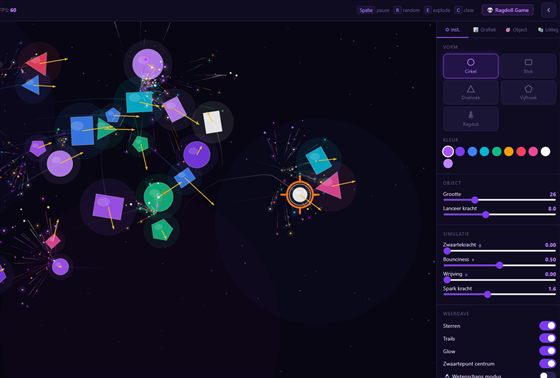Pick the red color swatch
Viewport: 560px width, 378px height.
(x=521, y=151)
